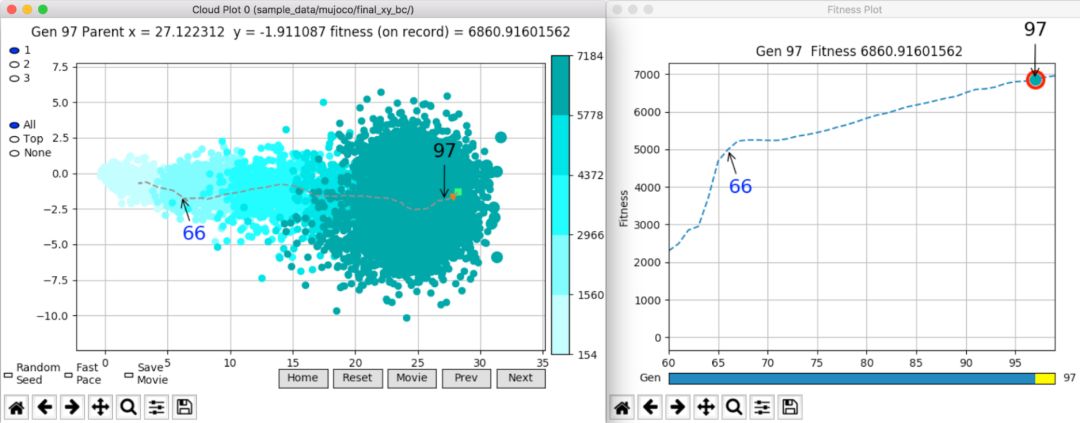This screenshot has width=1080, height=423.
Task: Click the Fitness y-axis label
Action: [x=624, y=208]
